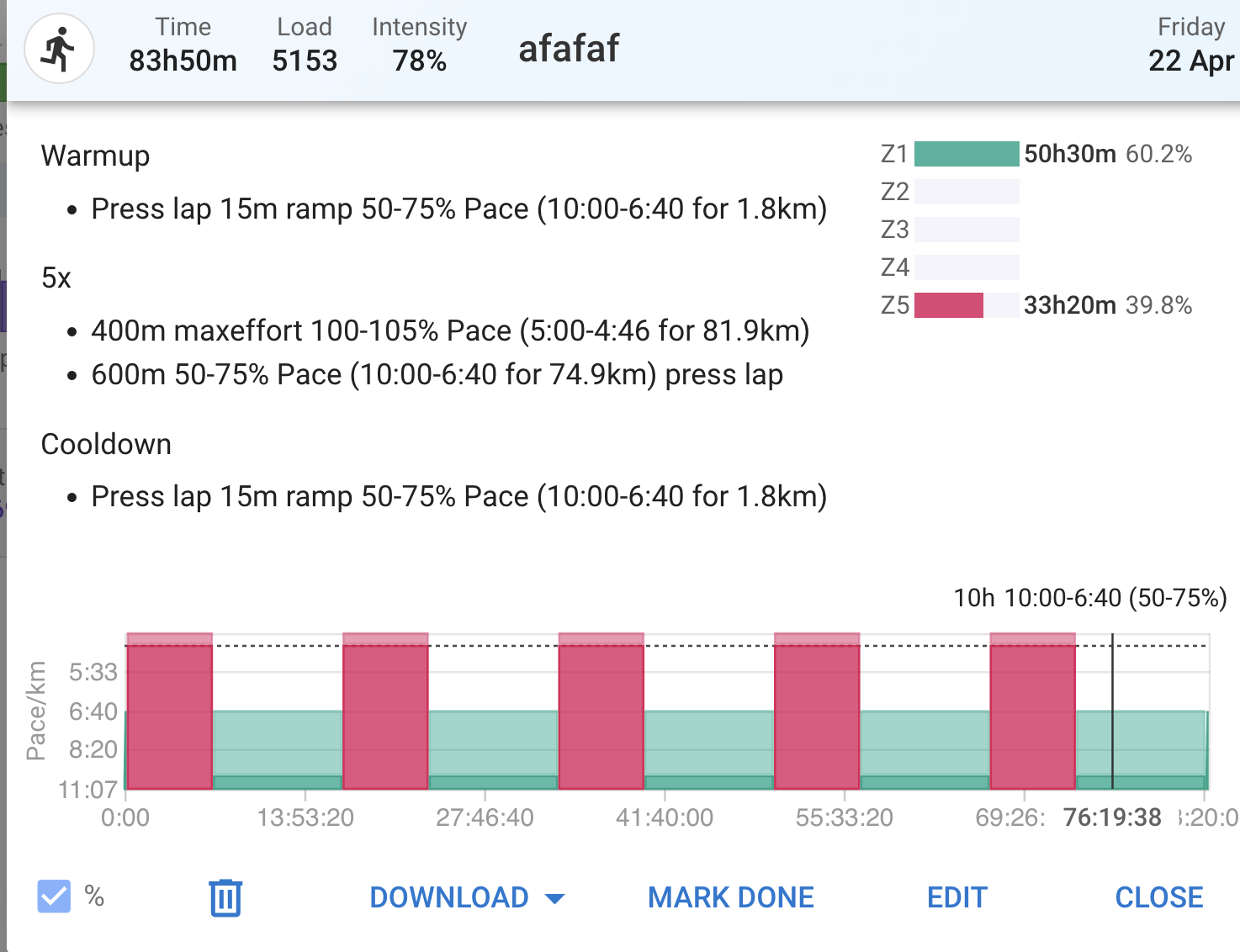Click the Cooldown Press lap 15m ramp step

pos(458,497)
